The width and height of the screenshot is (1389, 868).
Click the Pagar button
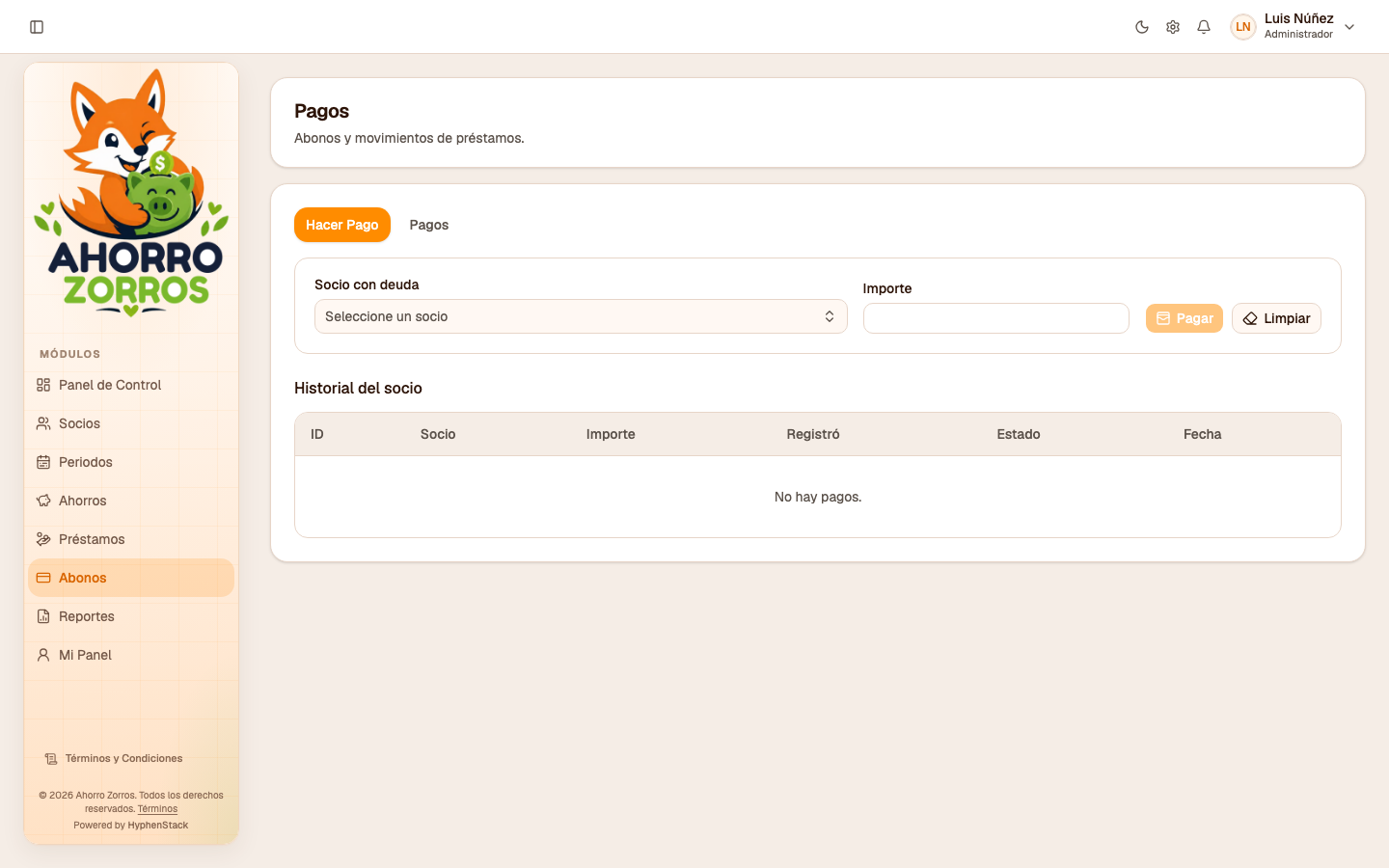1185,318
